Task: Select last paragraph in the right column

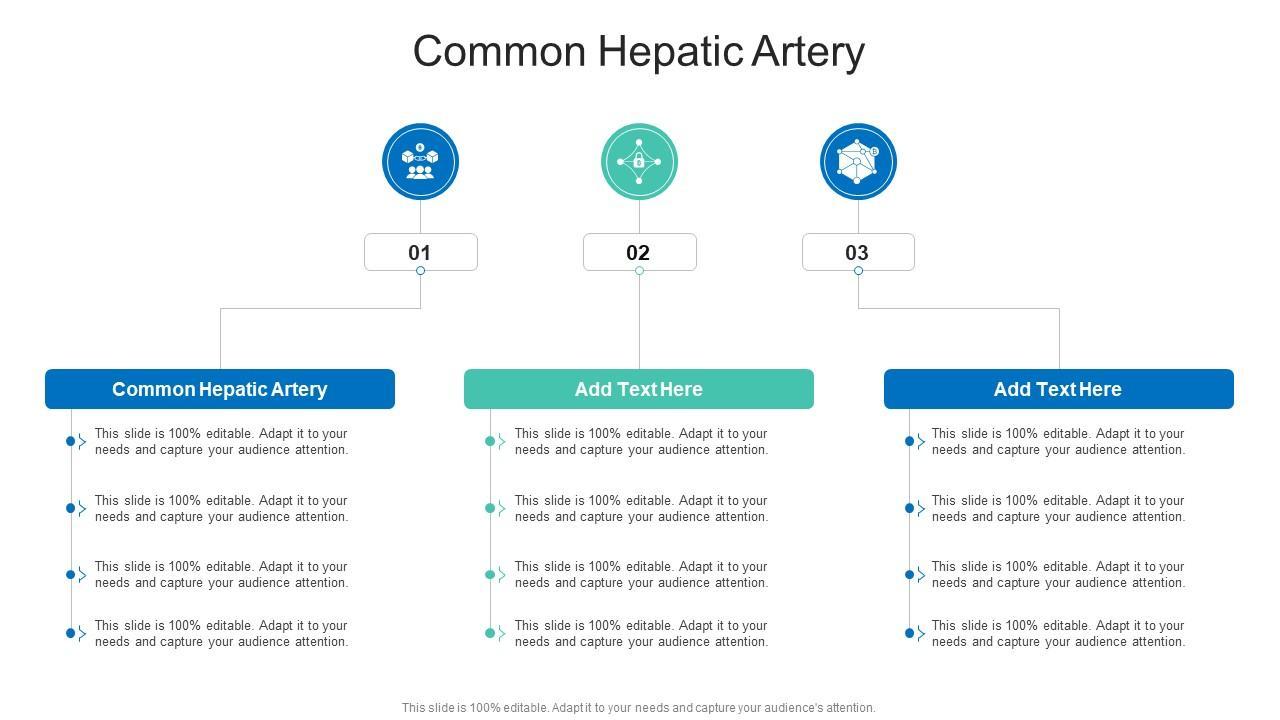Action: tap(1058, 634)
